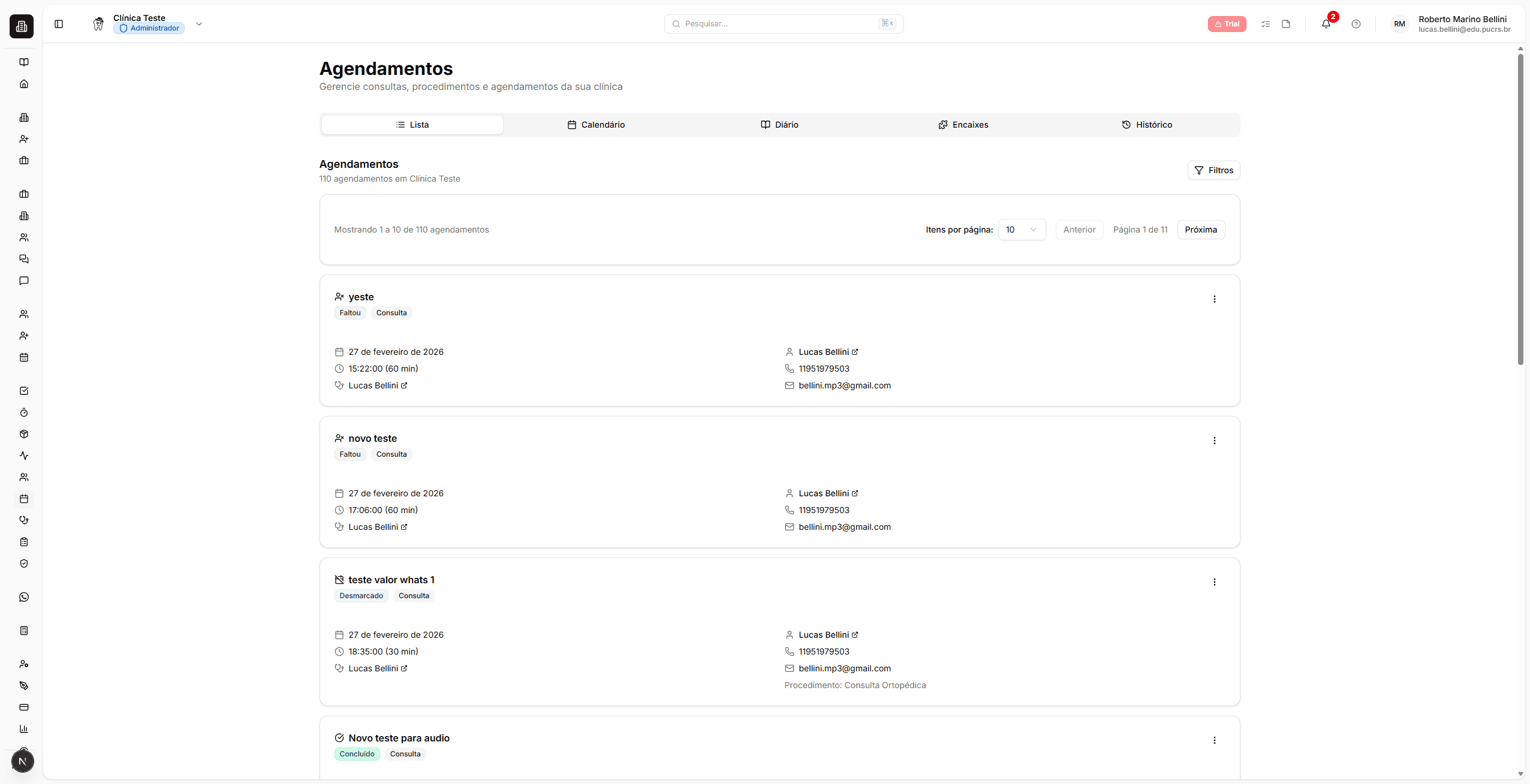Open the help question mark icon
This screenshot has height=784, width=1530.
pos(1356,24)
